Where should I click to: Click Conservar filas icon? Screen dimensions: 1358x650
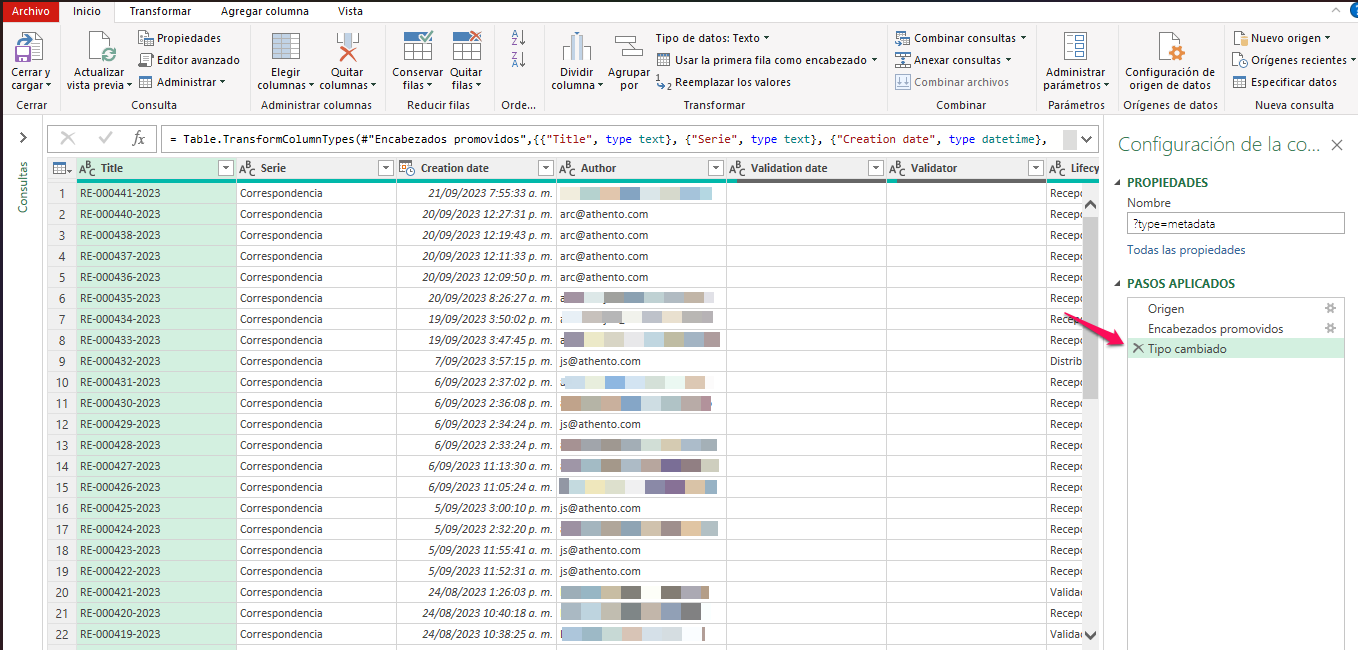[417, 47]
